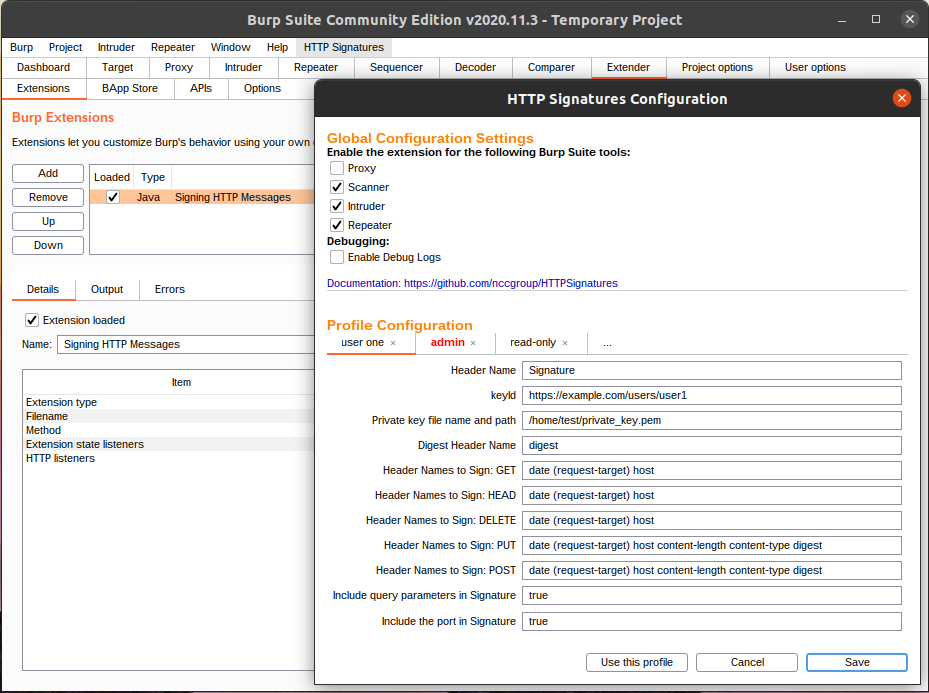Open the BApp Store sub-tab

click(x=130, y=88)
